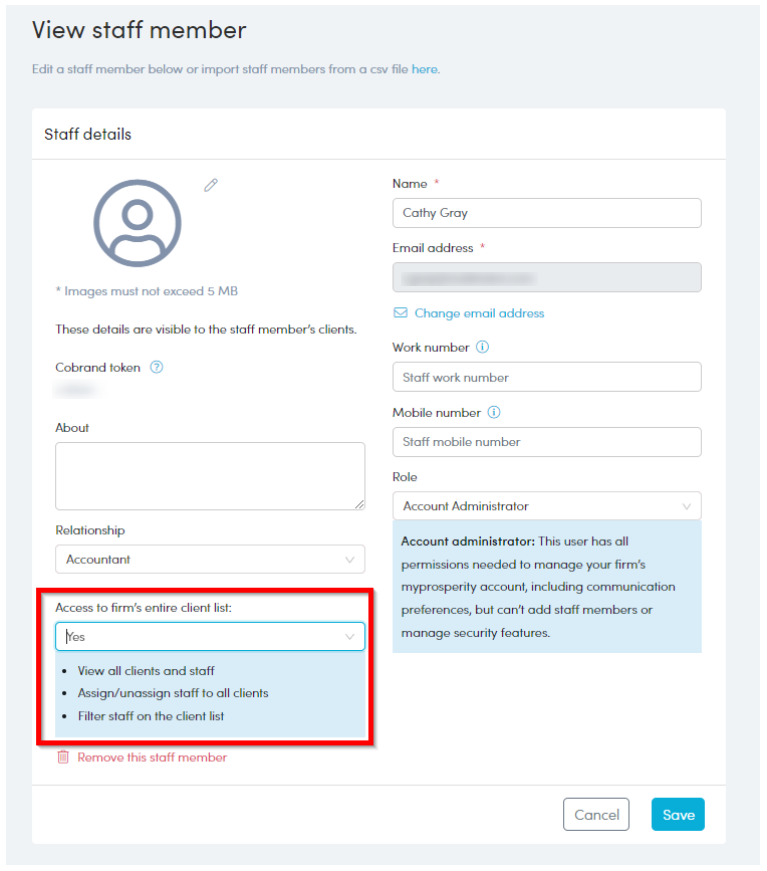Click the 'here' link to import staff CSV
767x871 pixels.
(x=424, y=70)
